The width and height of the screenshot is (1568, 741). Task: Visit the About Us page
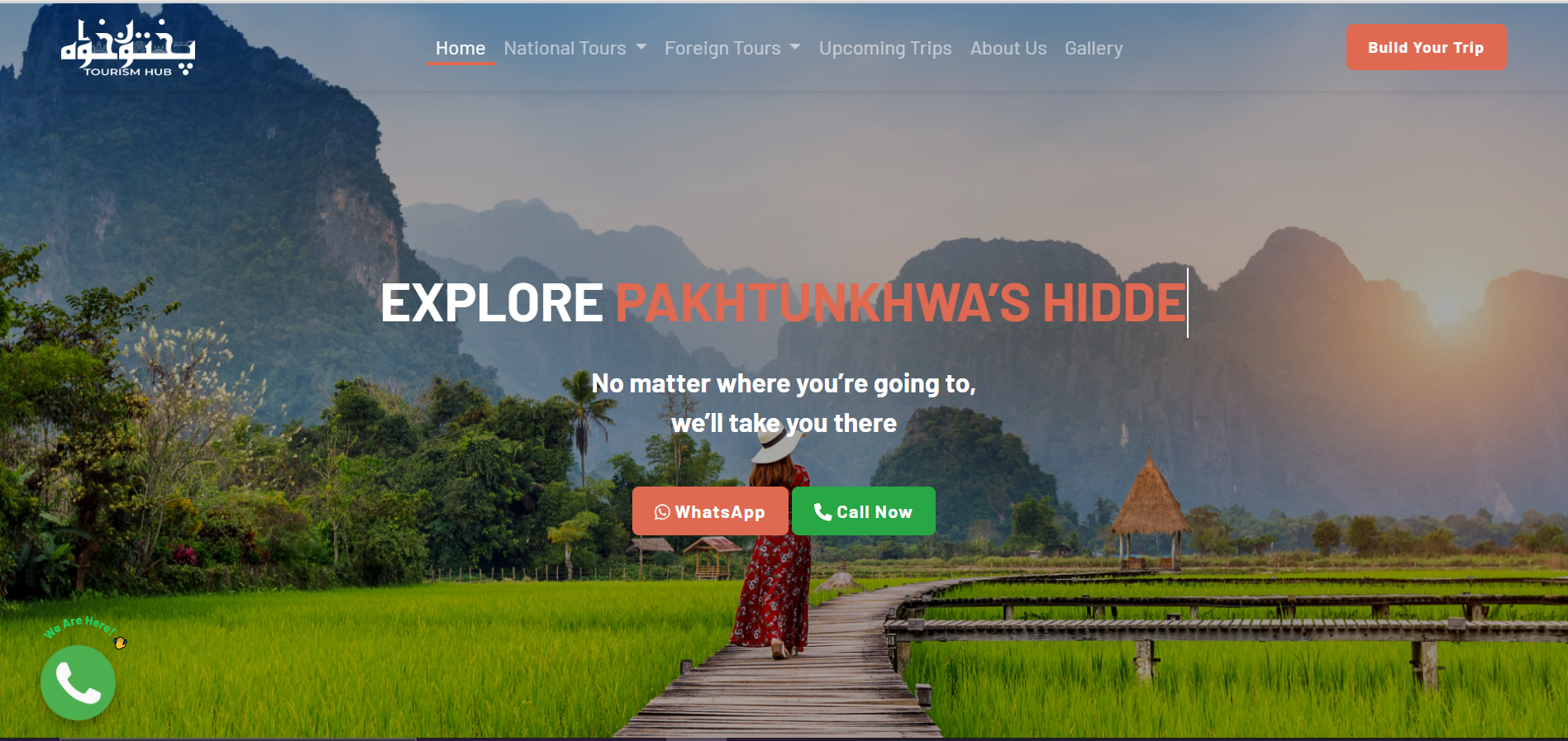coord(1008,49)
